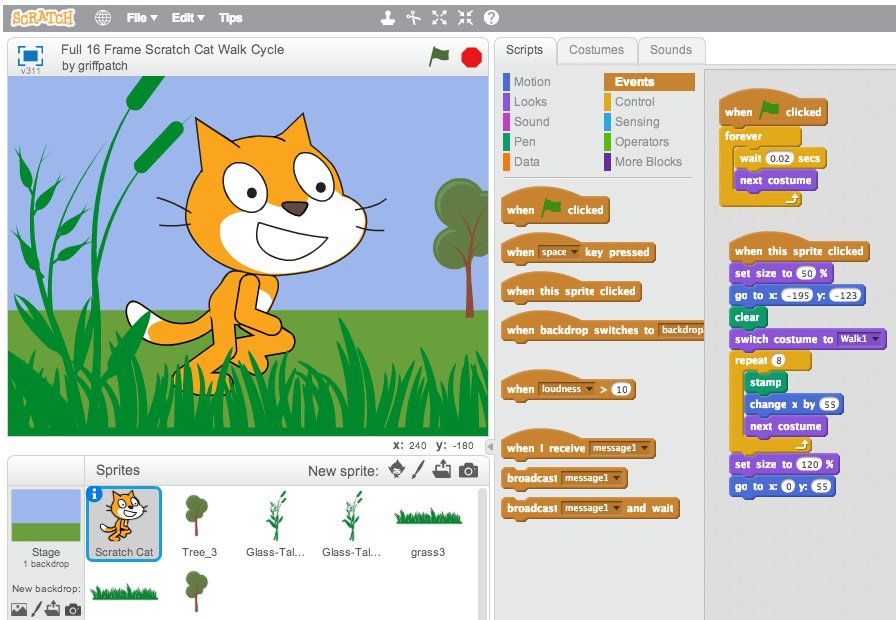Click the y -123 value field
Image resolution: width=896 pixels, height=620 pixels.
pyautogui.click(x=845, y=295)
